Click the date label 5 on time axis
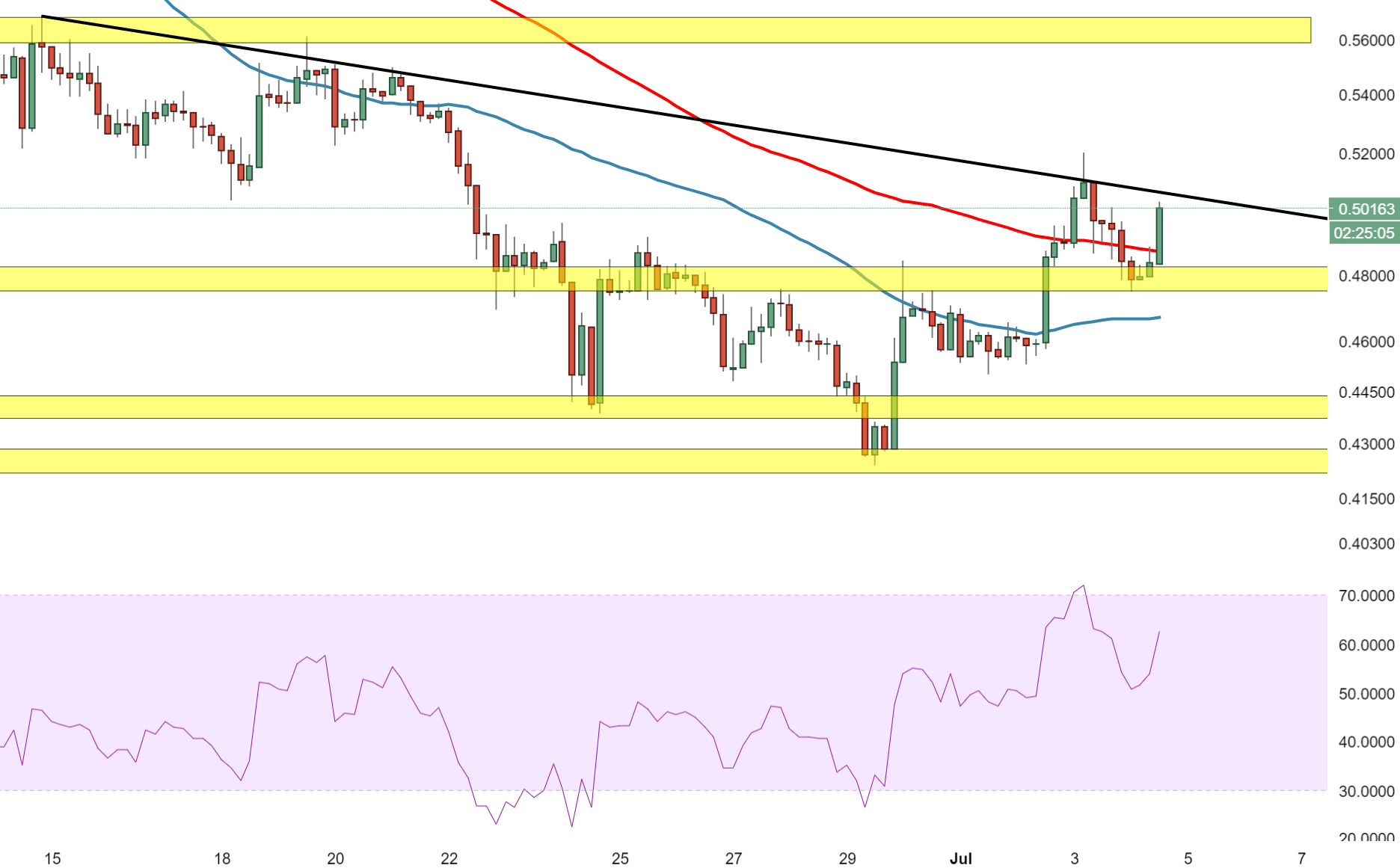Viewport: 1400px width, 868px height. tap(1188, 858)
